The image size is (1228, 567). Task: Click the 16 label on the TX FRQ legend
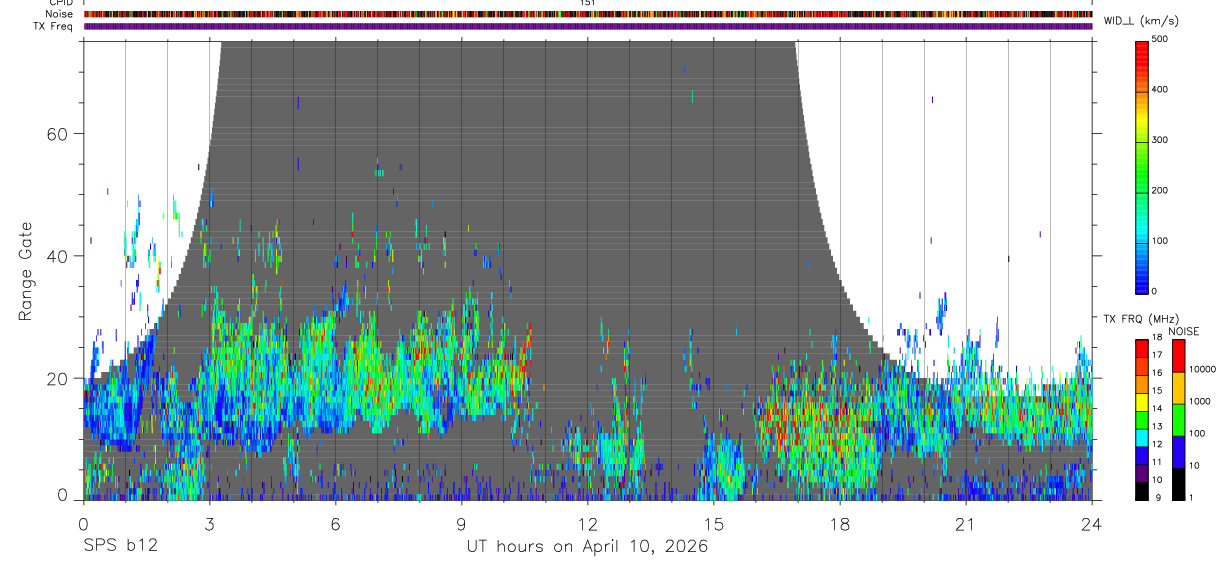[x=1156, y=374]
